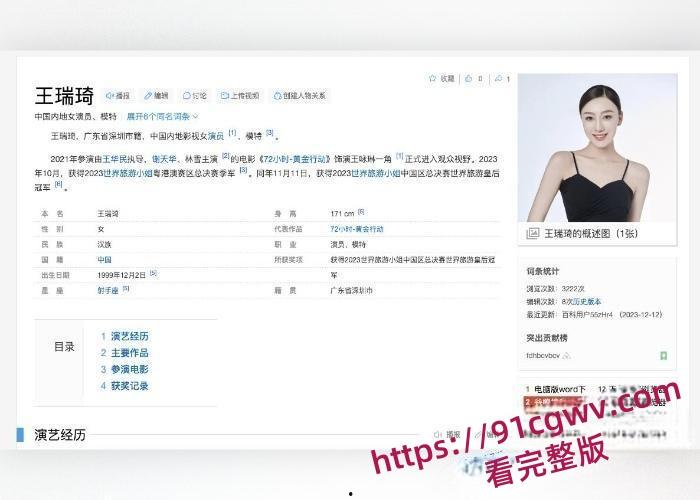Open the 王华民 director link
The image size is (700, 500).
(x=114, y=159)
